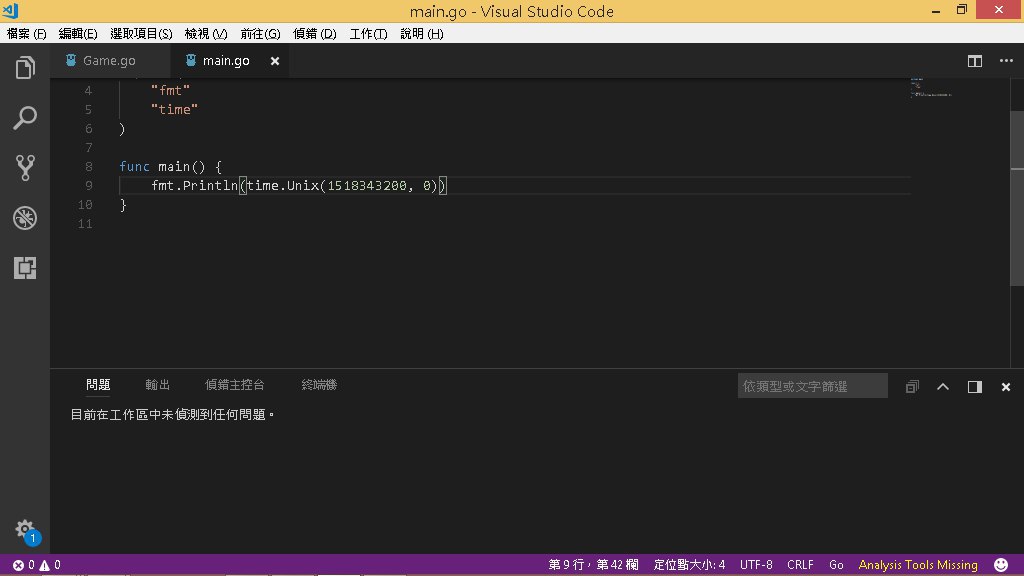1024x576 pixels.
Task: Open the 檔案 (F) menu
Action: pyautogui.click(x=26, y=34)
